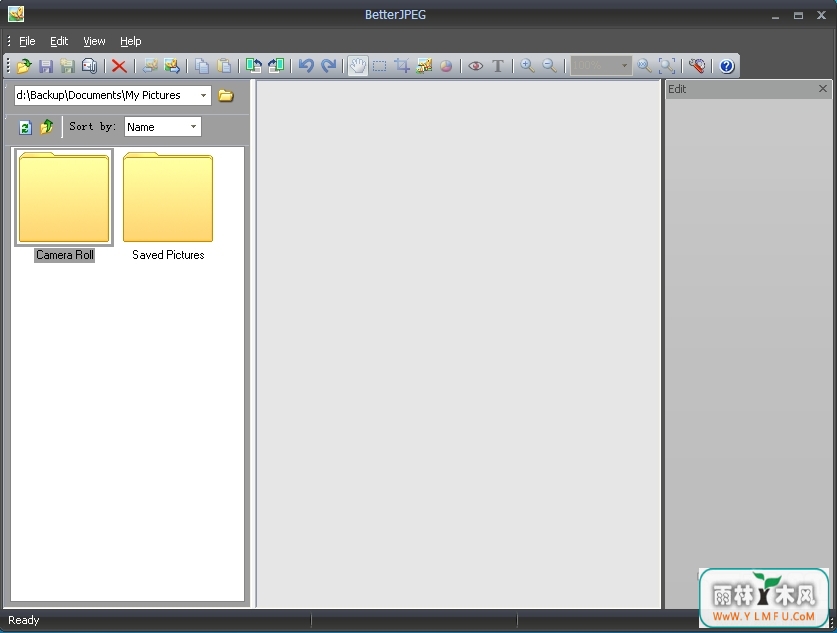Maximize the BetterJPEG window
The image size is (837, 633).
(x=798, y=15)
